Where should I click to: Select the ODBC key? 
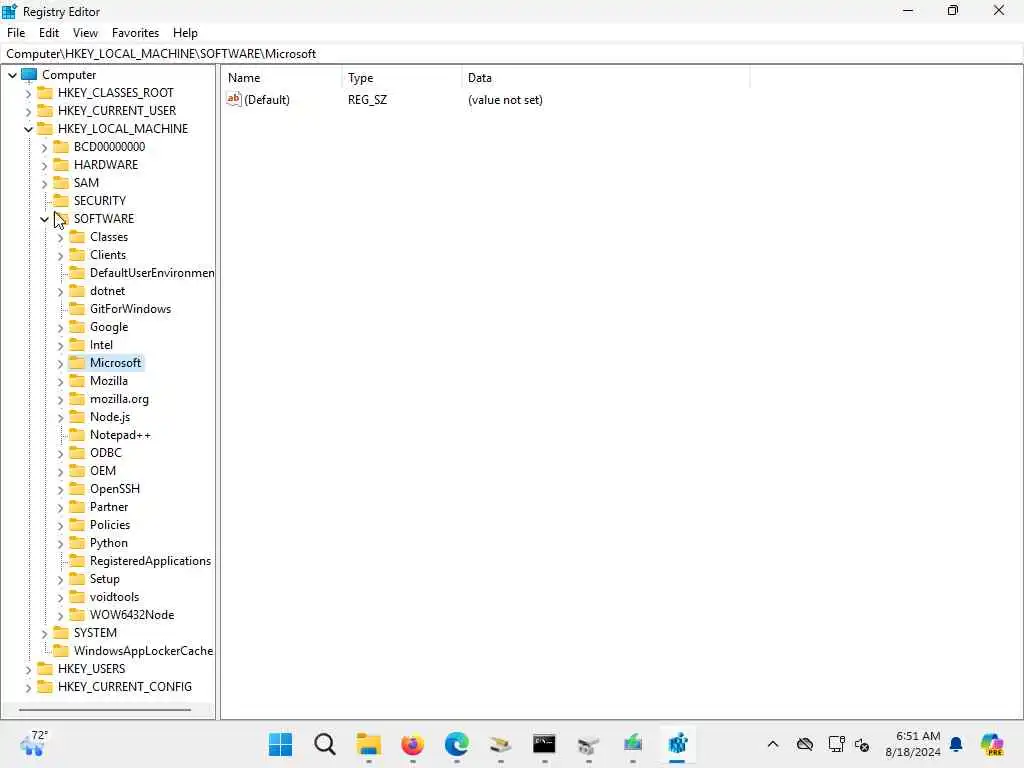[106, 453]
